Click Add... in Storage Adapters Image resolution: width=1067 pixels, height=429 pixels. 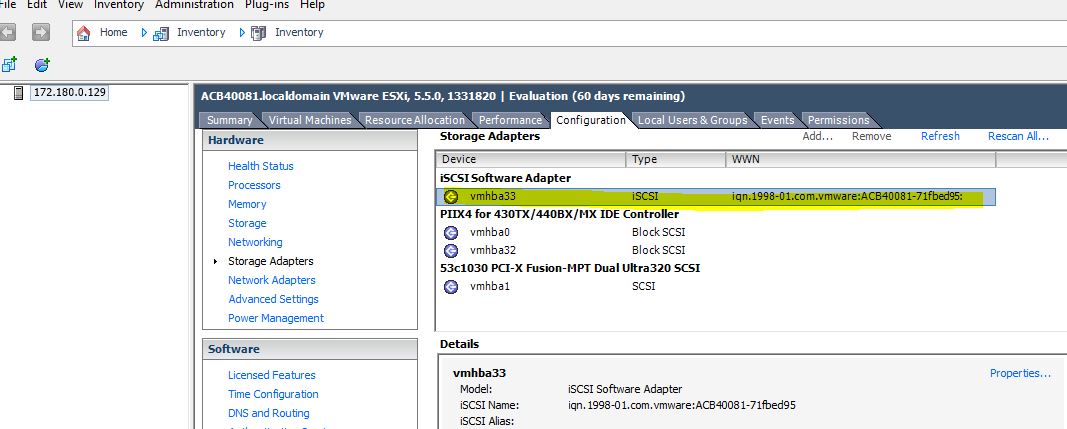point(817,136)
